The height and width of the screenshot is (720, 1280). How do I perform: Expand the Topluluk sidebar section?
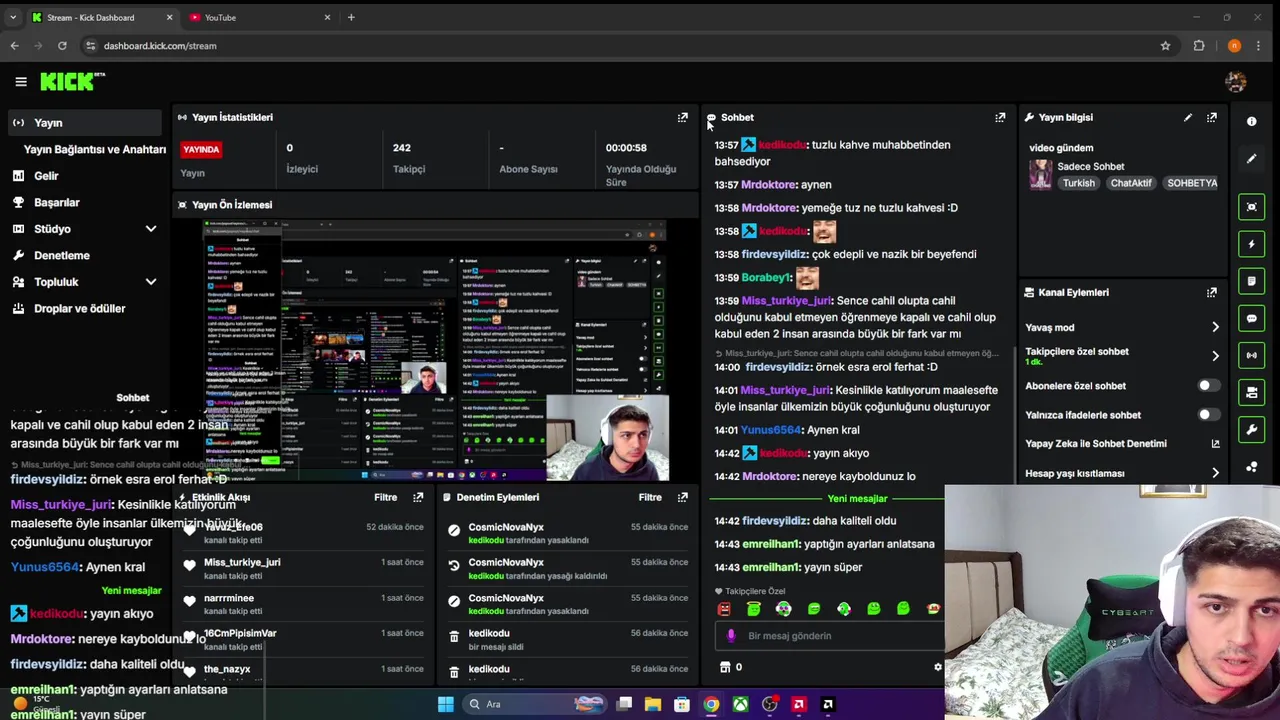(151, 282)
